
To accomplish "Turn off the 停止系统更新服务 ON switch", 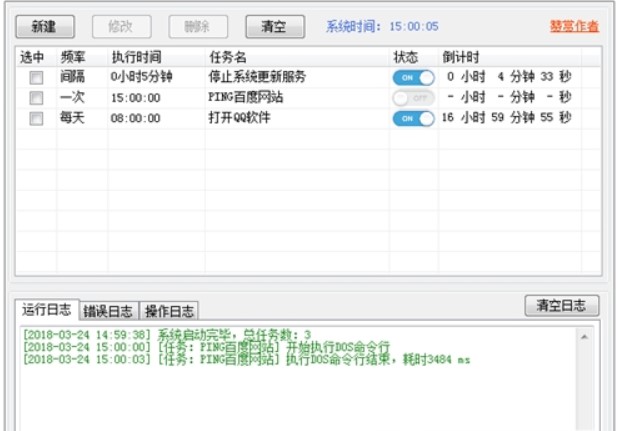I will (x=413, y=78).
